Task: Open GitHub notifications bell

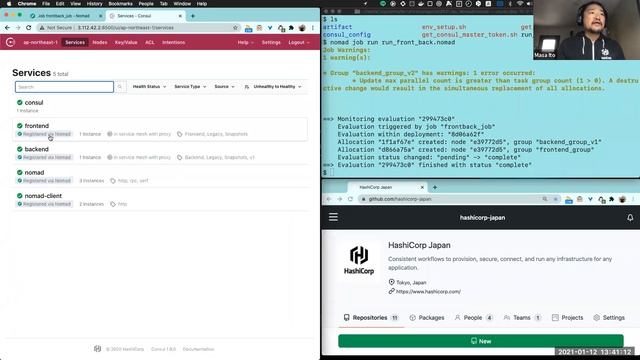Action: click(x=630, y=218)
